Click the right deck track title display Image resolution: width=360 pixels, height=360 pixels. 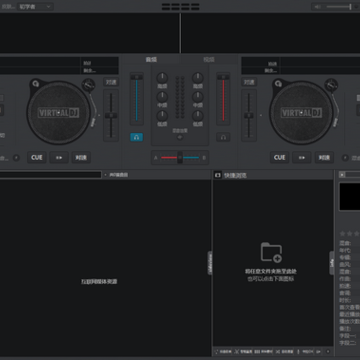[320, 62]
